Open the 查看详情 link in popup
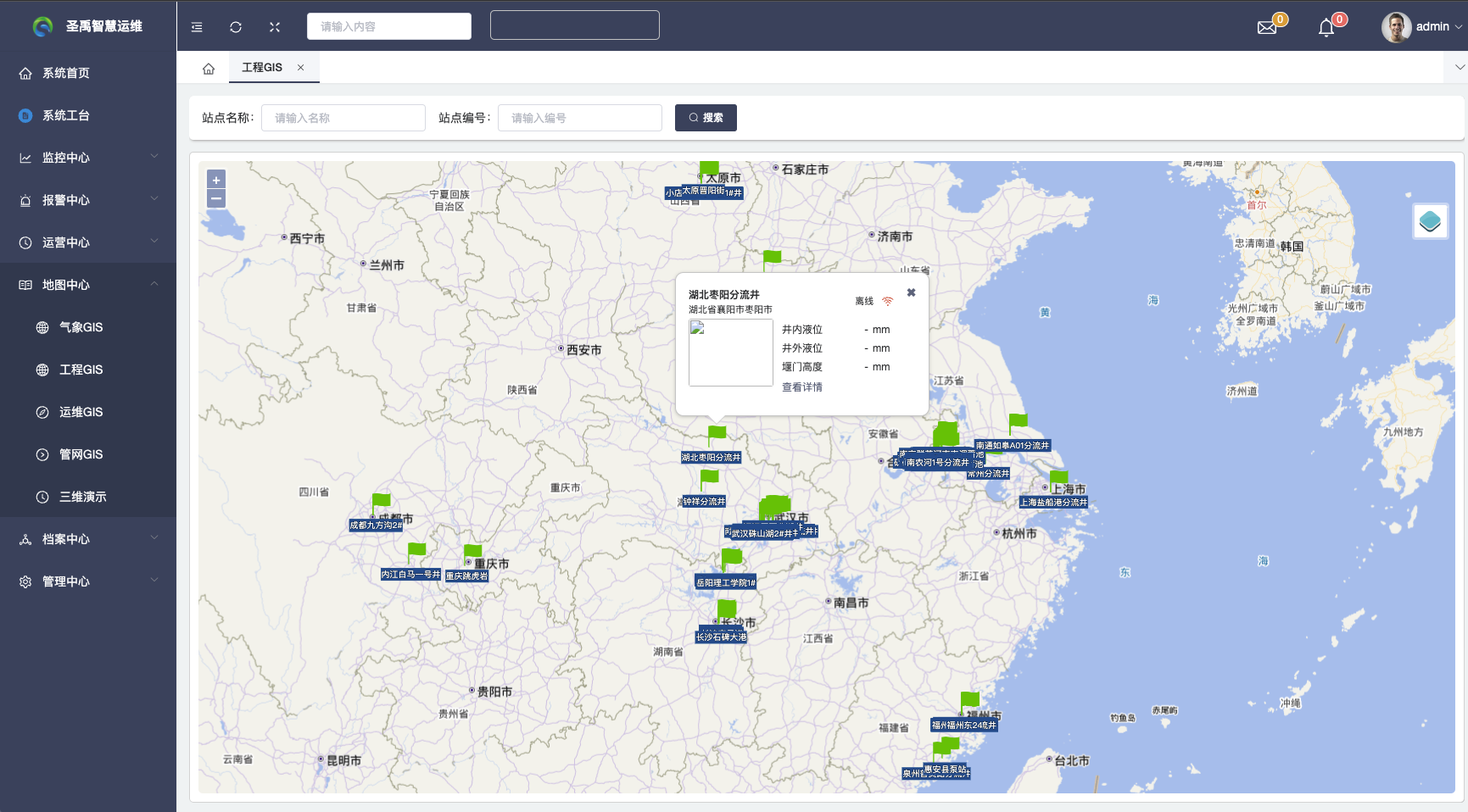The width and height of the screenshot is (1468, 812). coord(801,387)
